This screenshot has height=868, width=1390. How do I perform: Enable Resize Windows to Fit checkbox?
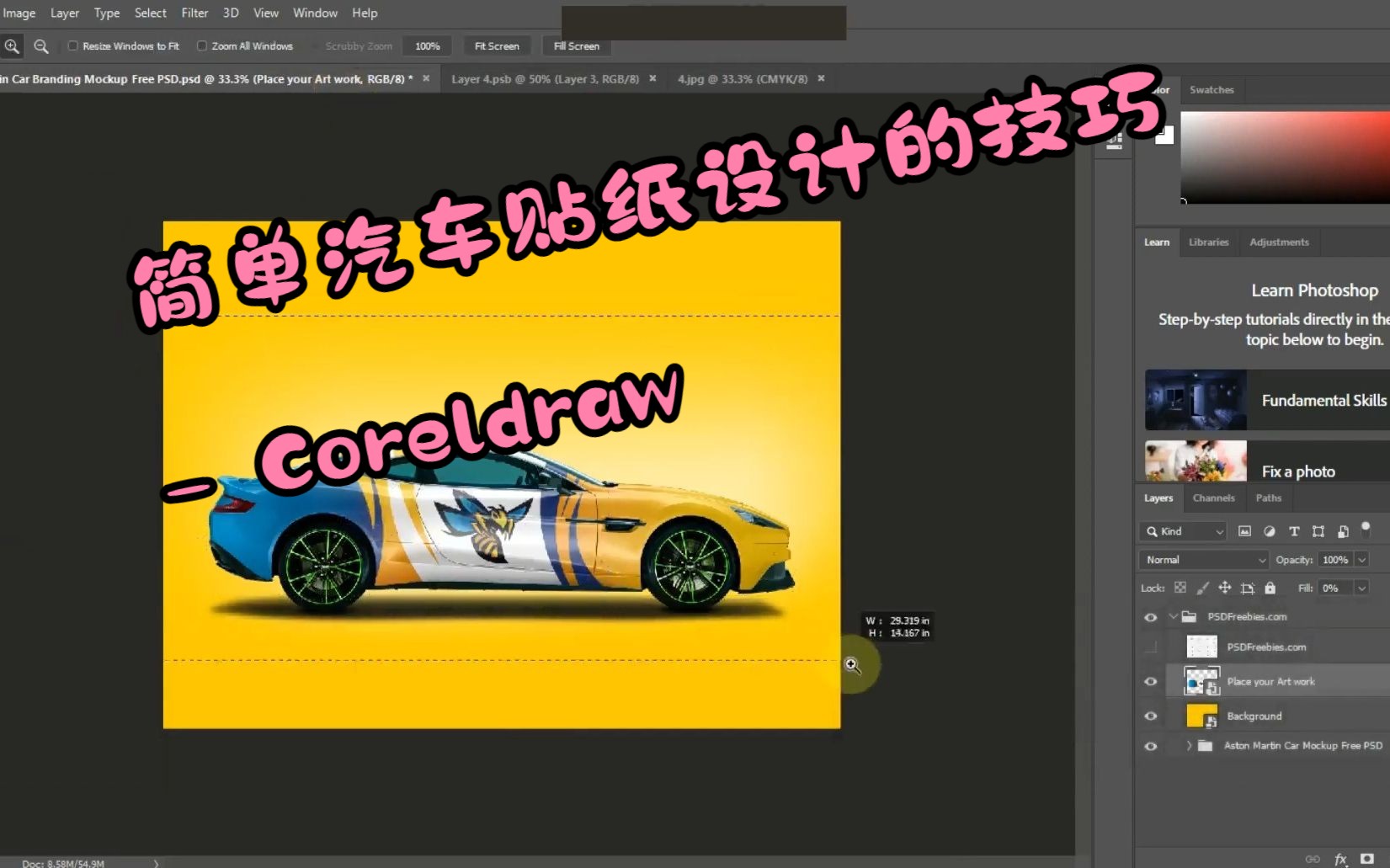pyautogui.click(x=72, y=46)
